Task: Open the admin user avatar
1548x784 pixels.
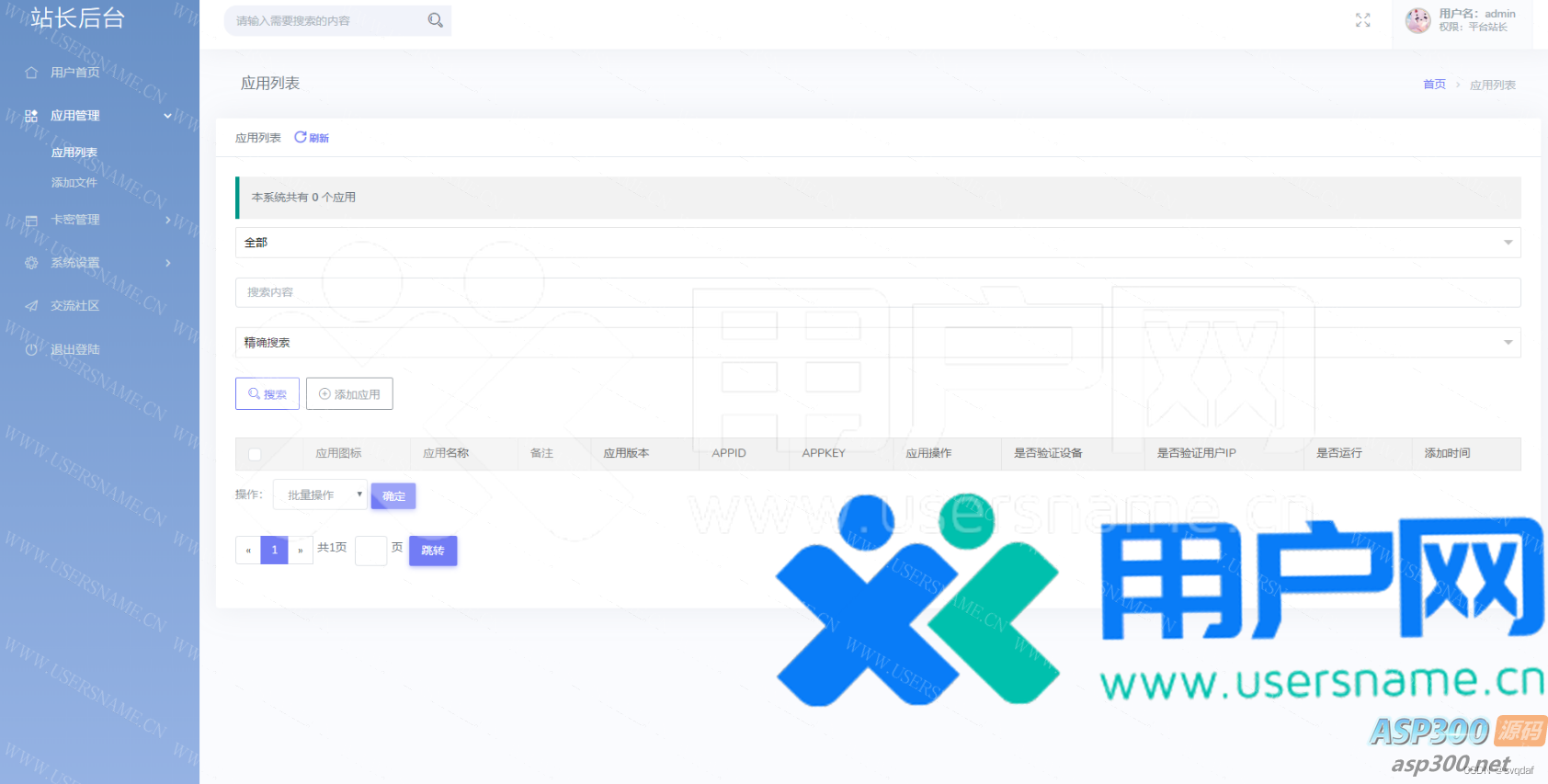Action: pyautogui.click(x=1418, y=20)
